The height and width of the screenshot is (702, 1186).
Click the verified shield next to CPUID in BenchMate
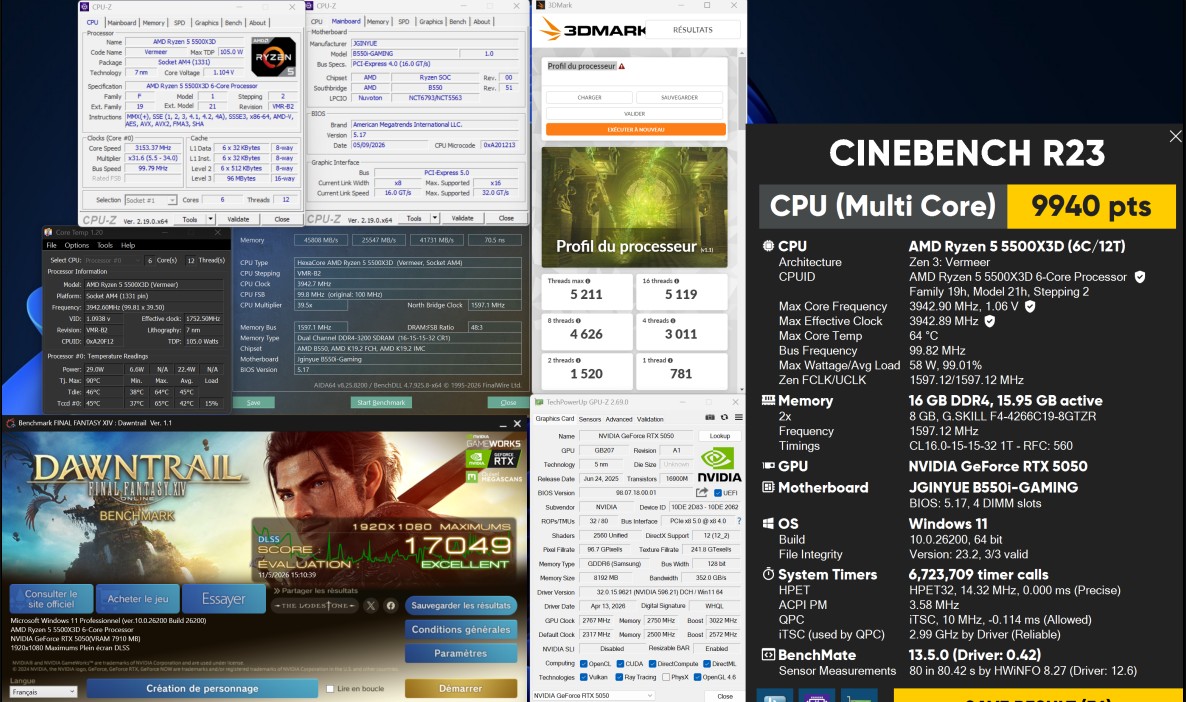pos(1139,277)
